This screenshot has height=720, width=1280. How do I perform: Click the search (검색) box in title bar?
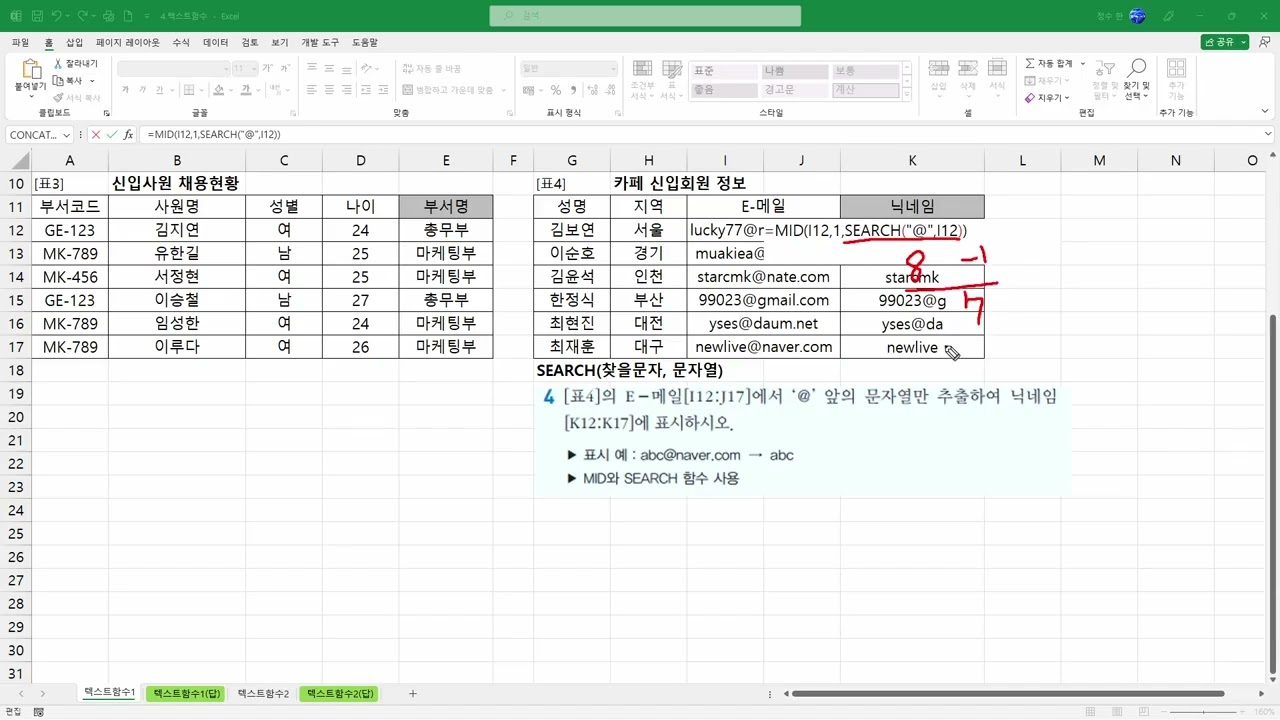[645, 16]
